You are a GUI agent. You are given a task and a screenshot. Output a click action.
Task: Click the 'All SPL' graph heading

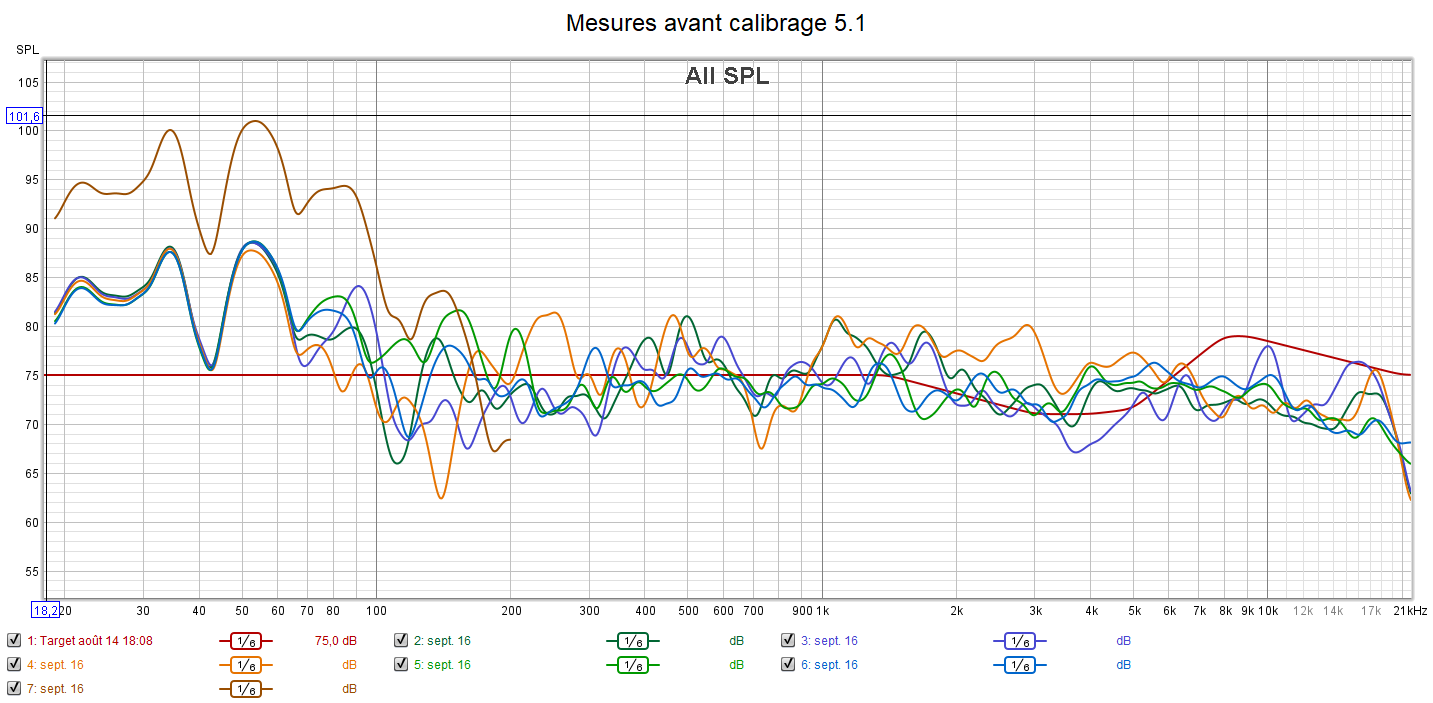(727, 76)
